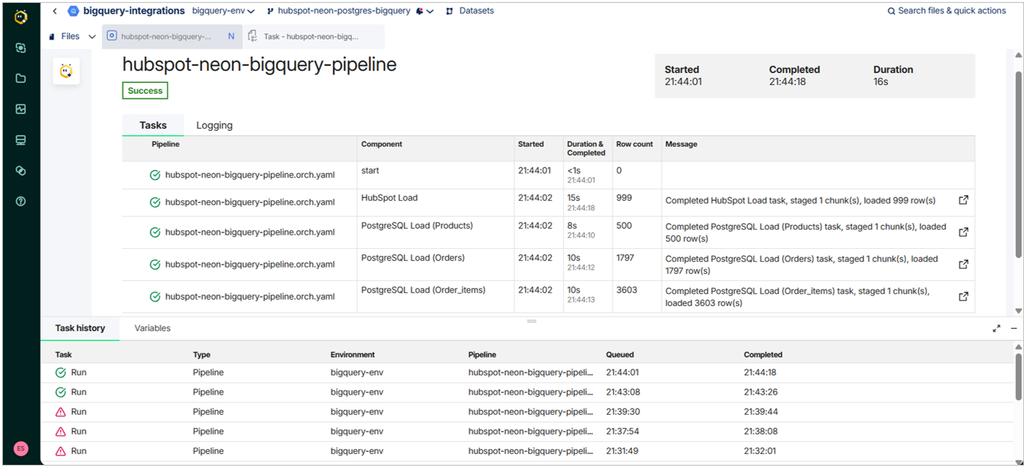This screenshot has width=1024, height=467.
Task: Click the Queued column header in task history
Action: pos(620,355)
